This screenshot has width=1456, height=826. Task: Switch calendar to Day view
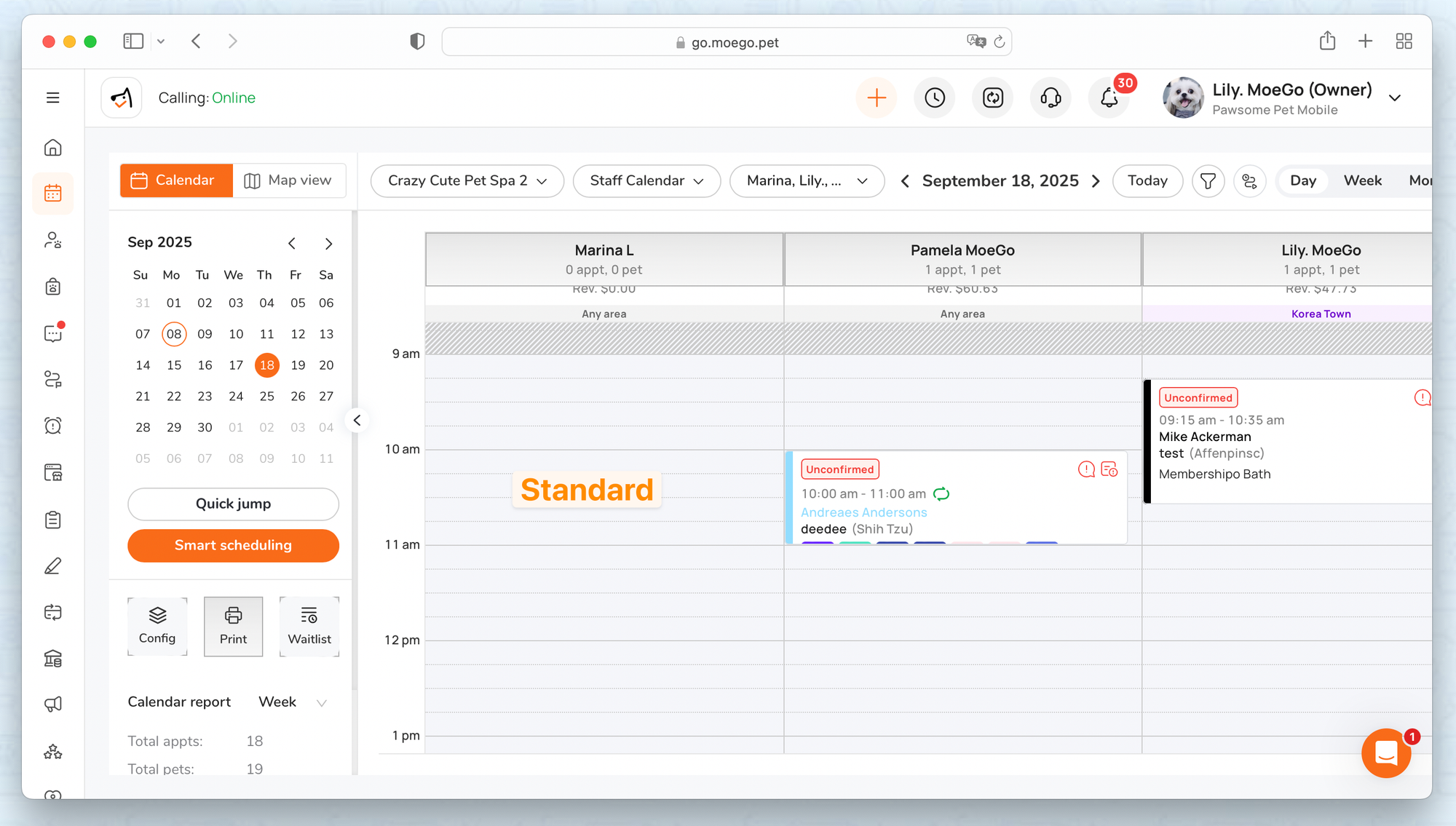tap(1302, 180)
